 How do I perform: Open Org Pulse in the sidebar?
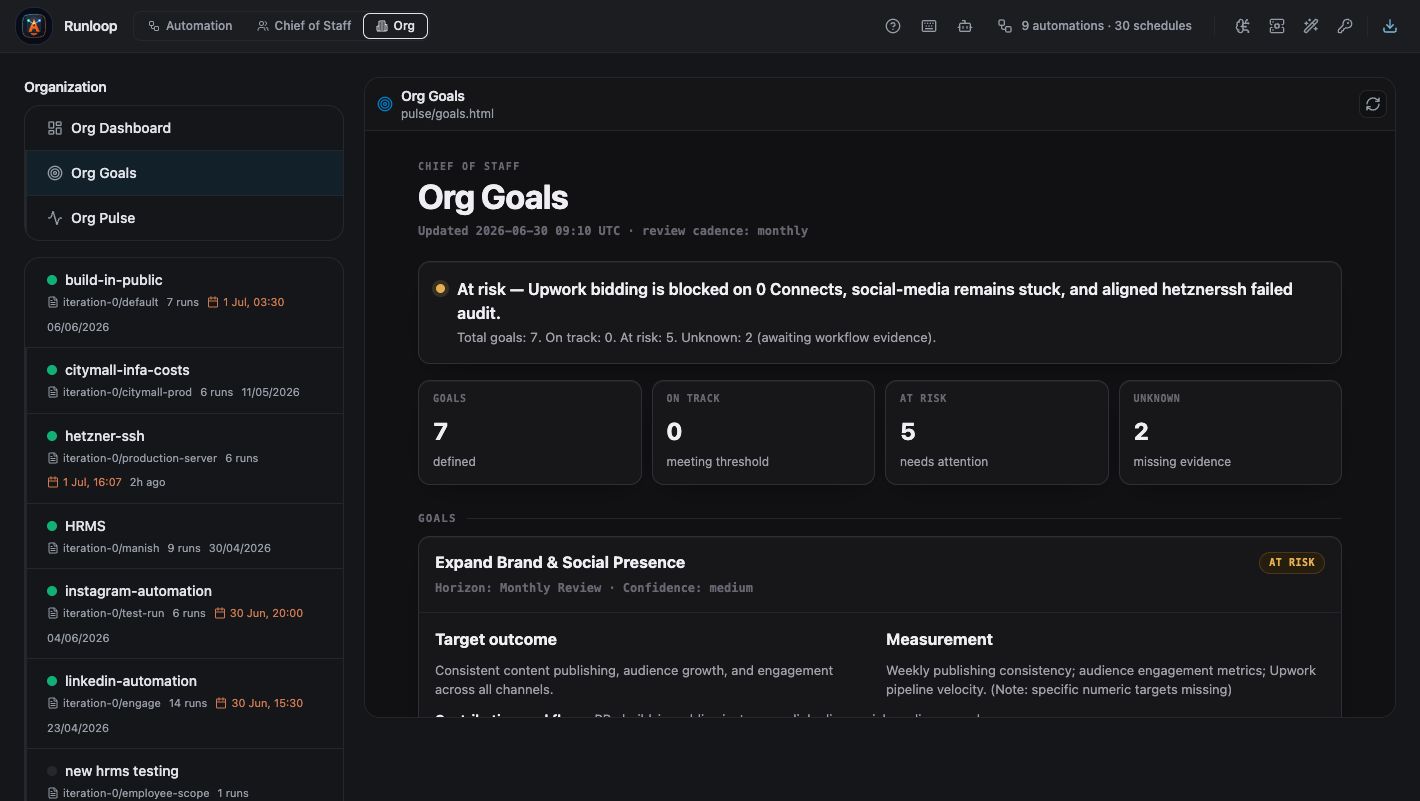coord(184,218)
